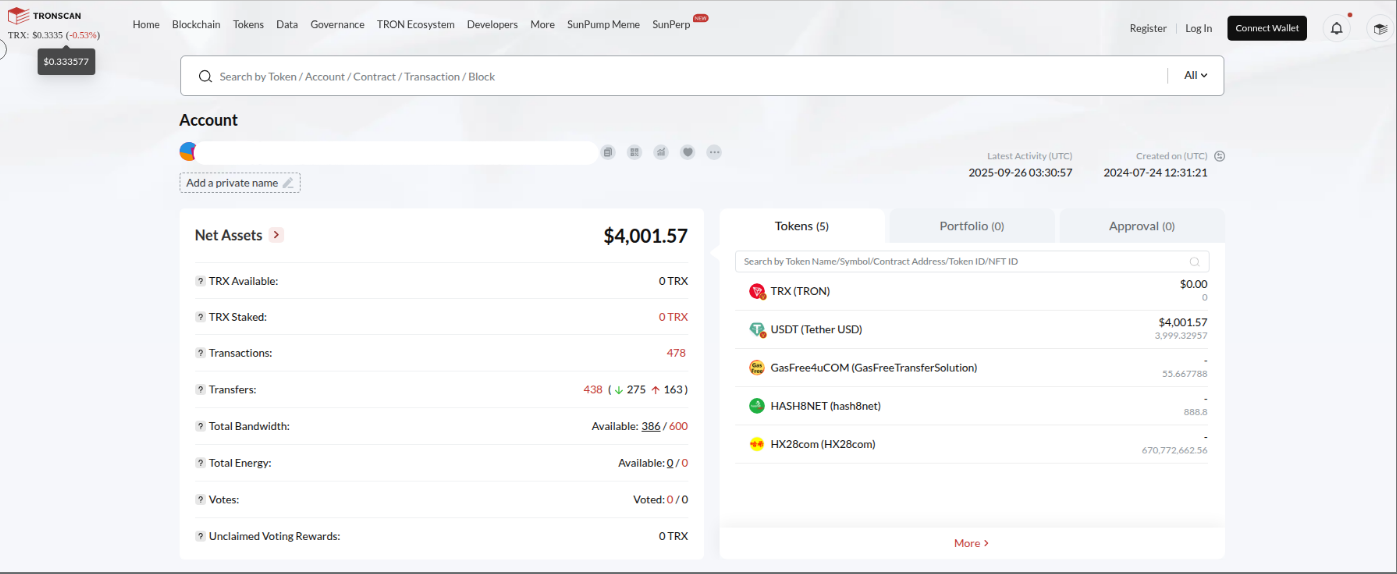
Task: Open the three-dots more options icon
Action: point(714,152)
